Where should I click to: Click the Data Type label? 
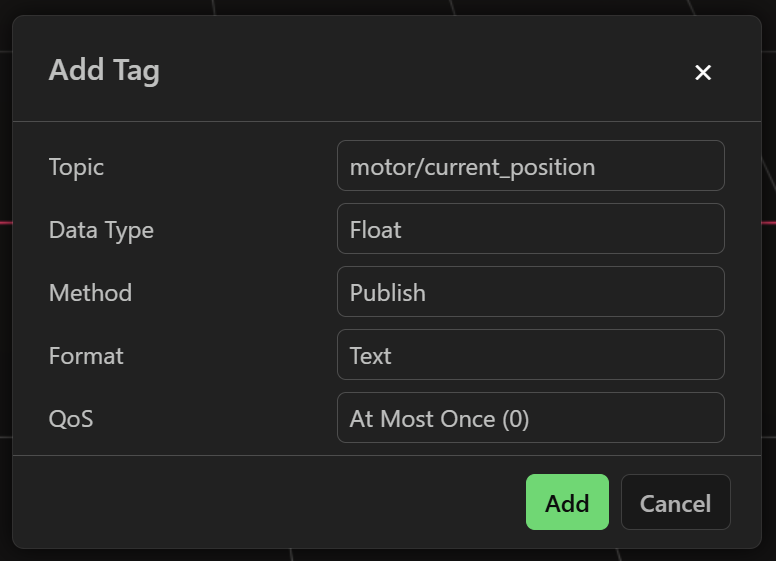[101, 230]
